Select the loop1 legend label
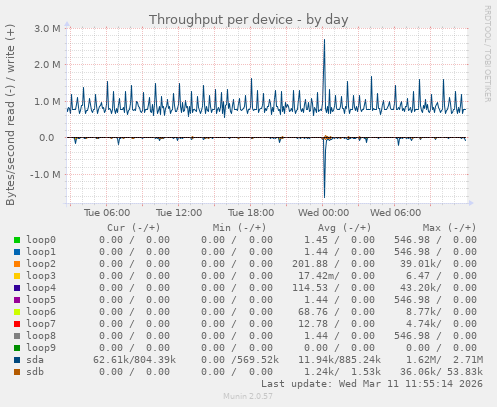497x407 pixels. [41, 252]
